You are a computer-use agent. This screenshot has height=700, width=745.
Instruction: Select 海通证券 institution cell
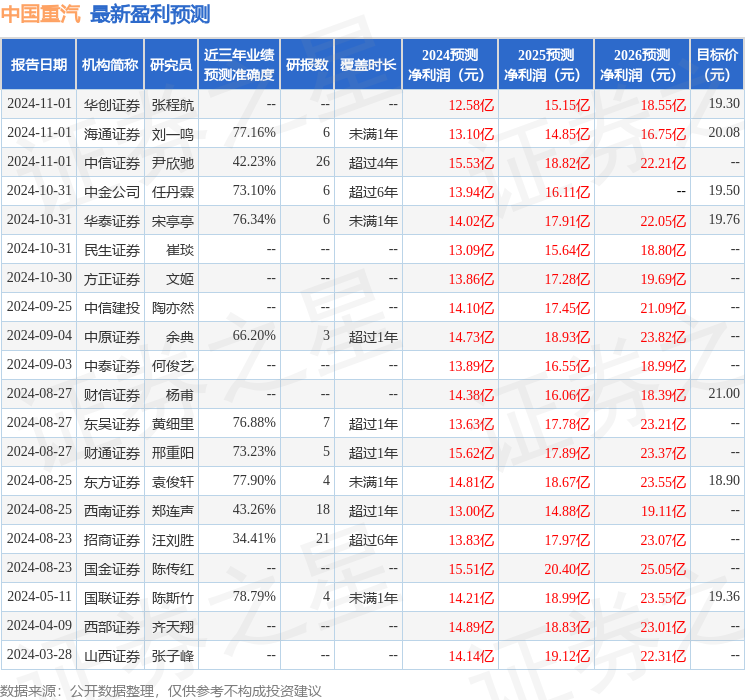point(112,134)
